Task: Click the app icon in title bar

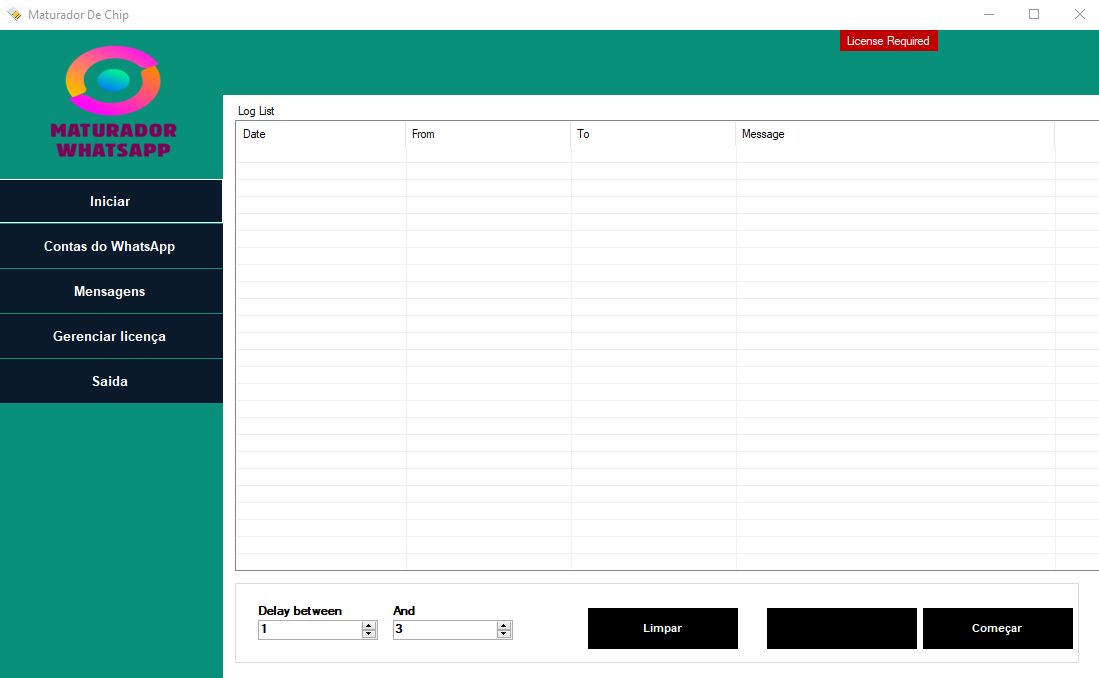Action: 14,14
